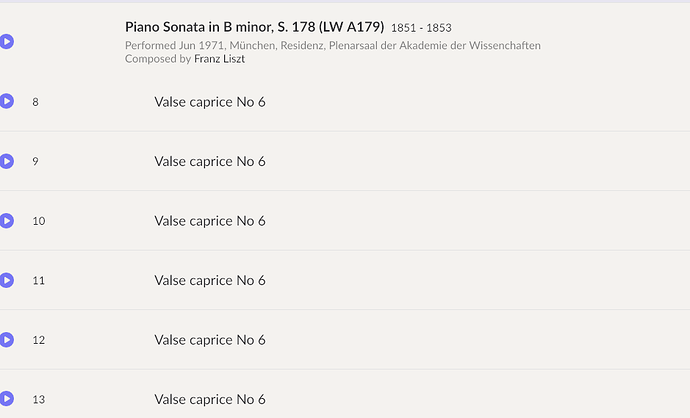Click Valse caprice No 6 title on track 8

pos(210,102)
